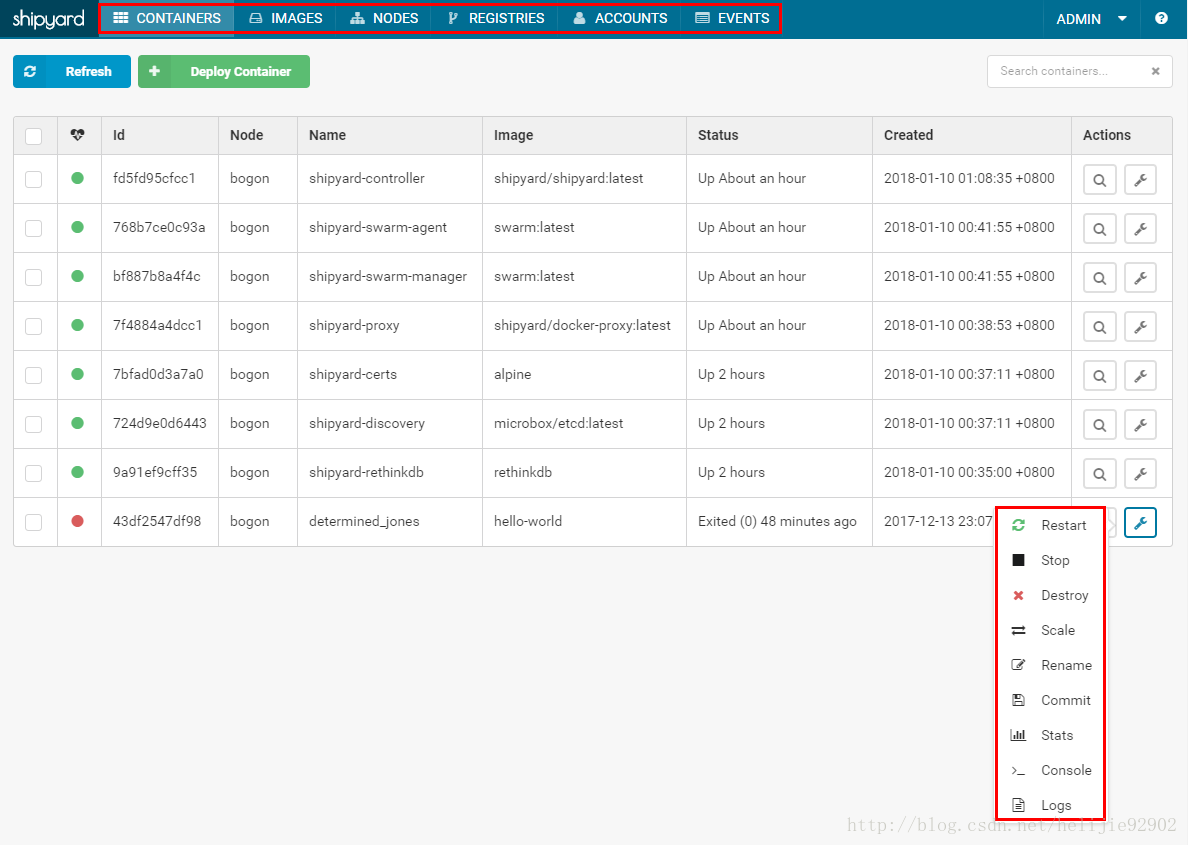Choose Rename from the actions menu
The width and height of the screenshot is (1188, 845).
(x=1050, y=665)
